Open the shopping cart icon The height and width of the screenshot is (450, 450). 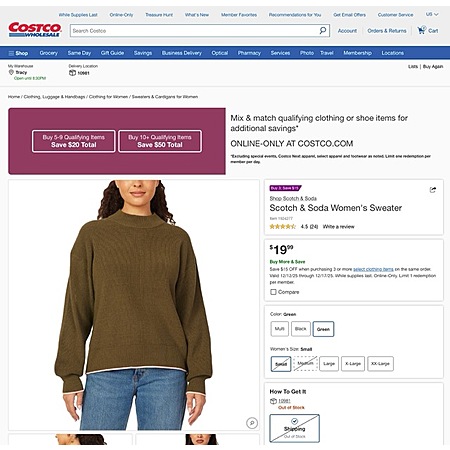tap(421, 30)
